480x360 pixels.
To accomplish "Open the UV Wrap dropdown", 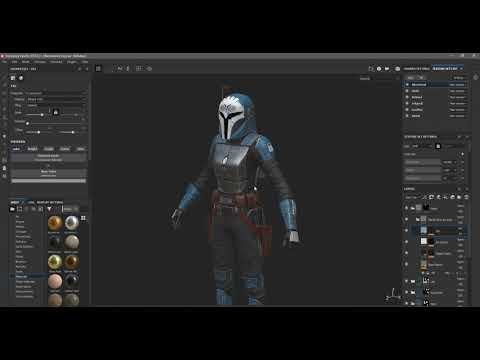I will point(56,105).
